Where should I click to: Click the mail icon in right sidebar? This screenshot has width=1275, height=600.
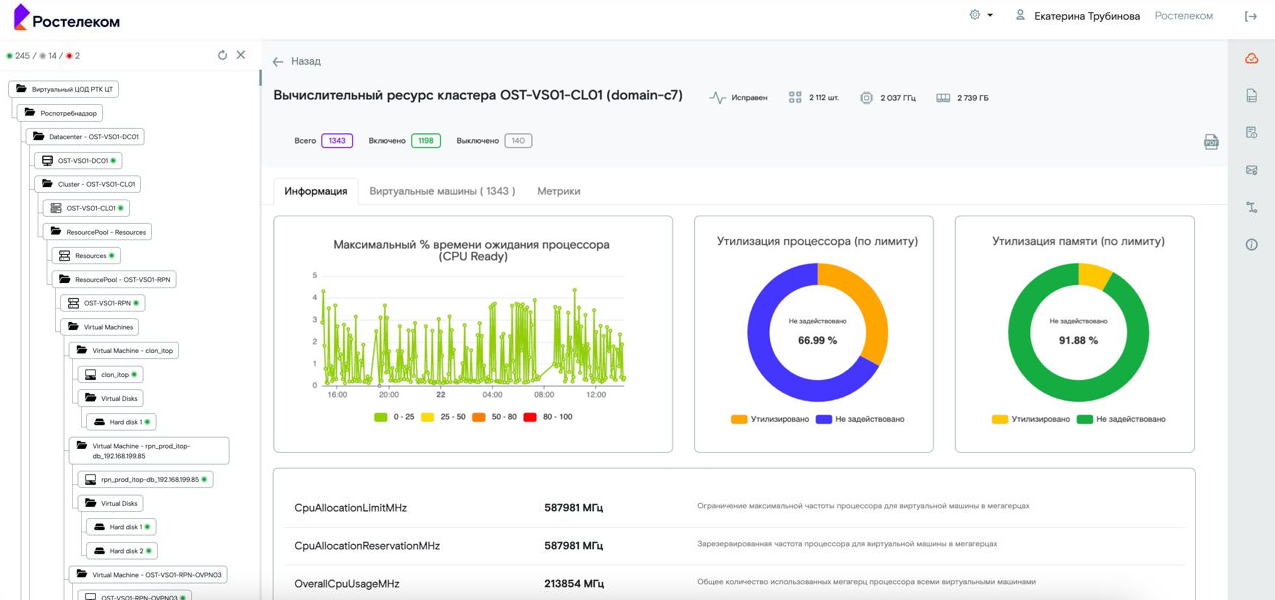tap(1251, 170)
